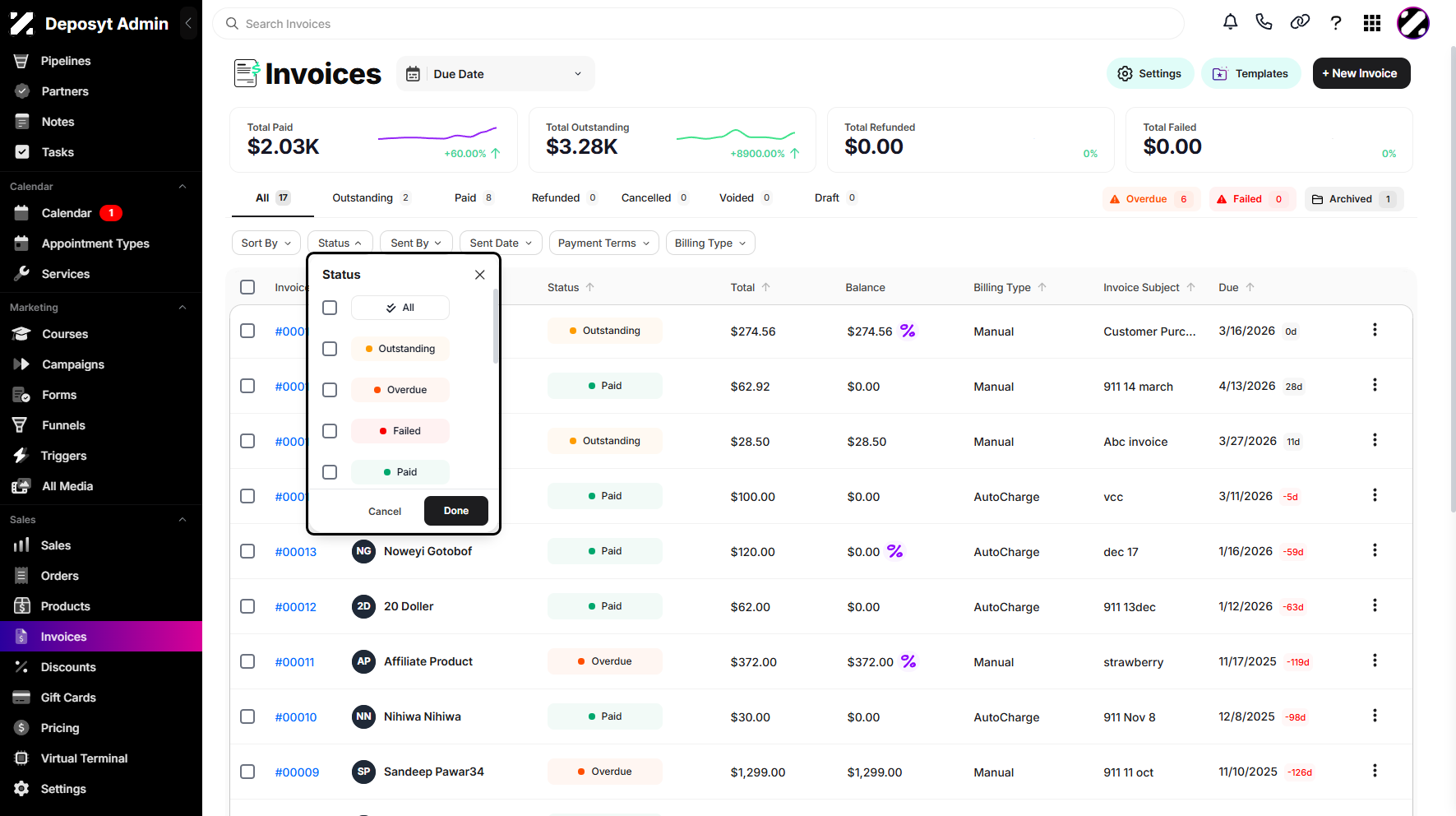Click discount percent icon in $372.00 balance
The image size is (1456, 816).
[x=908, y=661]
